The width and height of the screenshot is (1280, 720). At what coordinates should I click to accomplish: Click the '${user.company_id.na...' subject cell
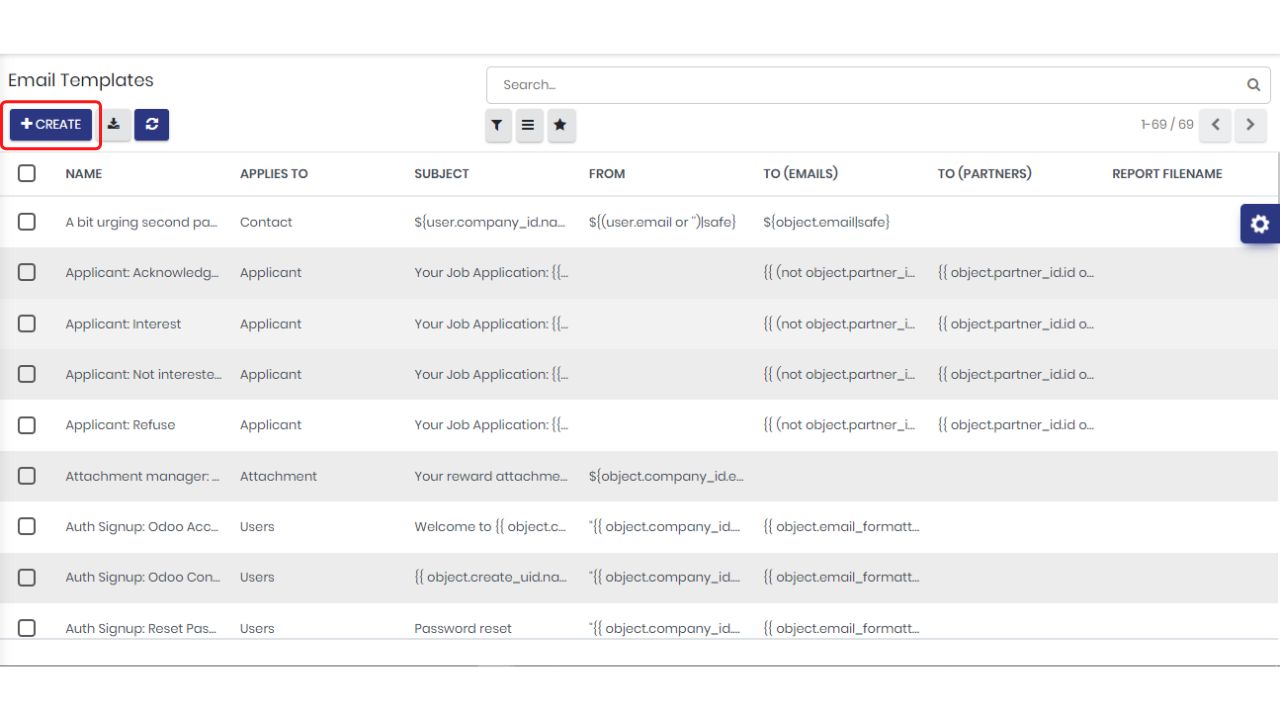[490, 222]
